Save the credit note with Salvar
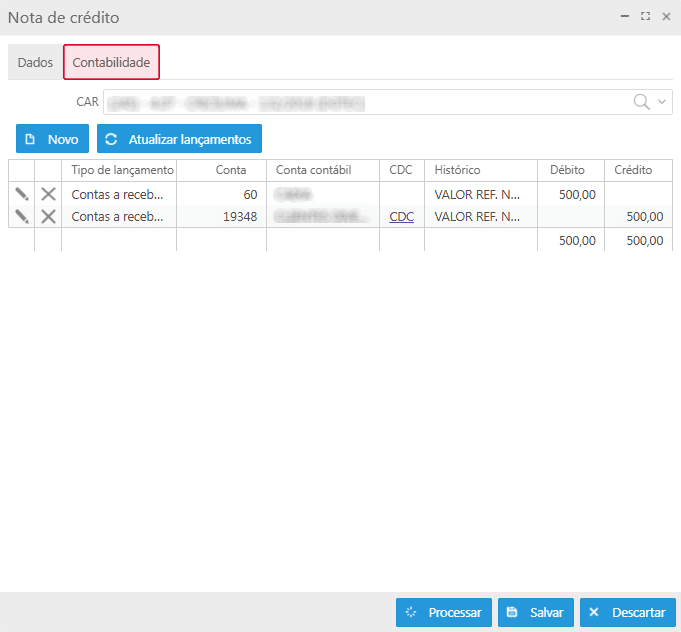Image resolution: width=681 pixels, height=632 pixels. [535, 612]
